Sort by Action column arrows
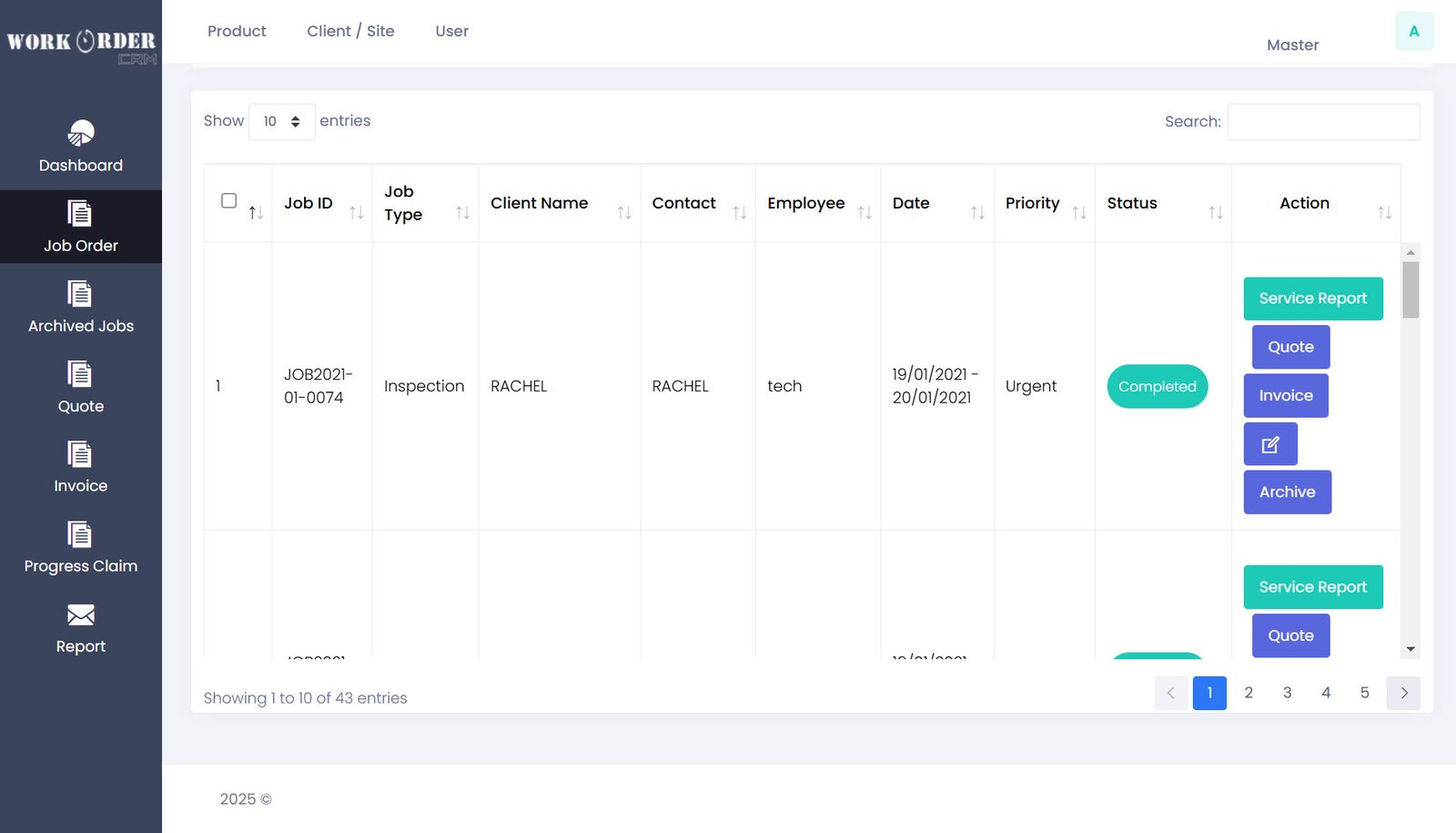Viewport: 1456px width, 833px height. click(1384, 212)
